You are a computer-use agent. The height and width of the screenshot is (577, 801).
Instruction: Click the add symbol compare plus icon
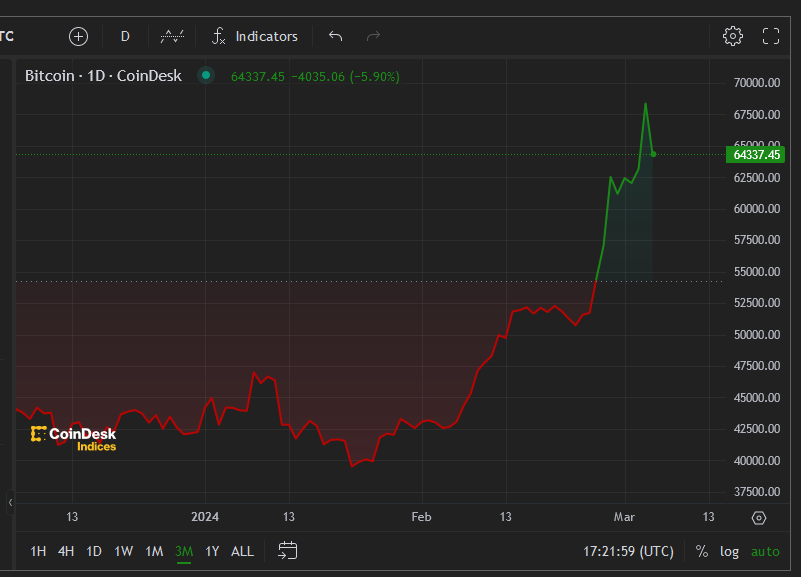coord(79,36)
